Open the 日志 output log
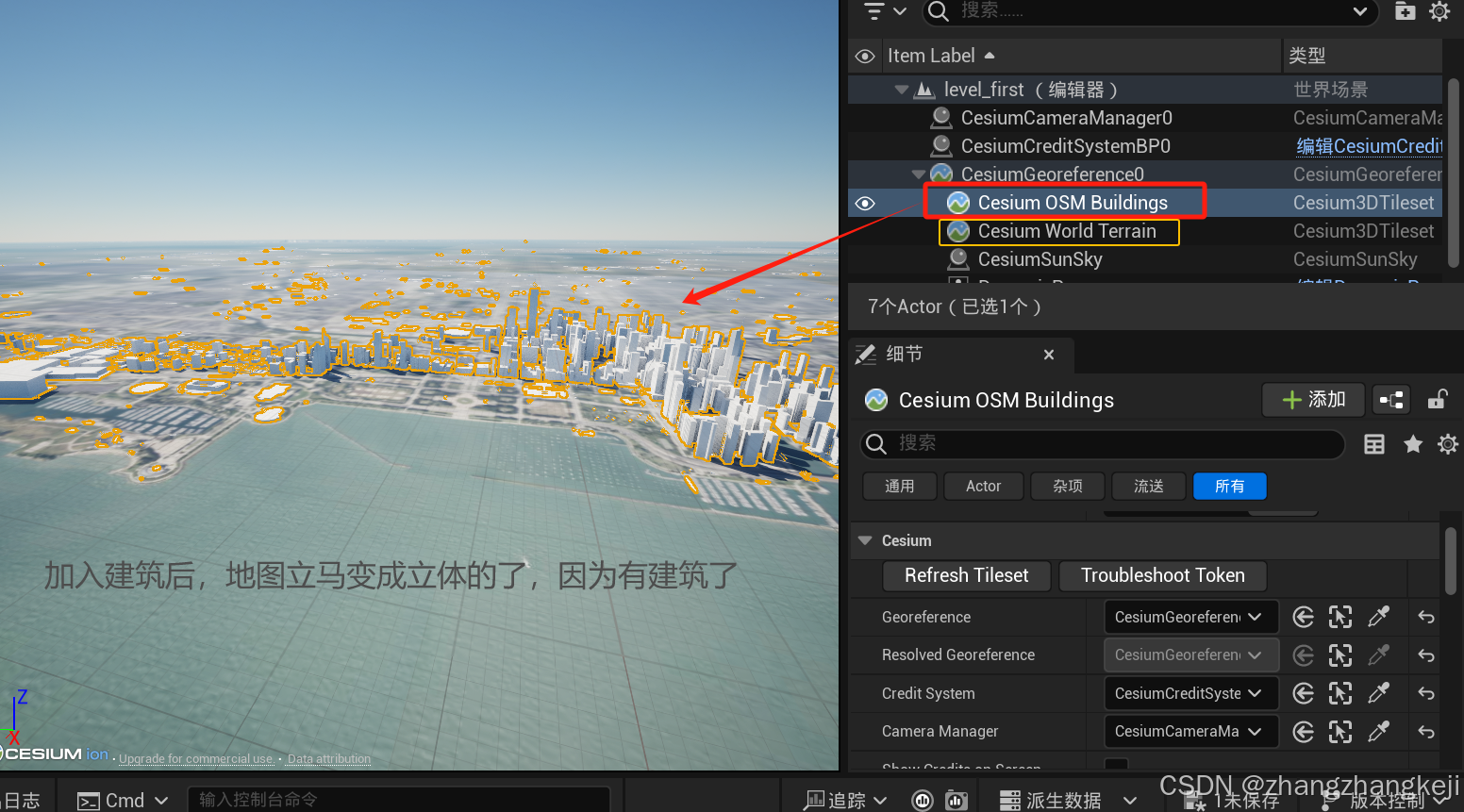This screenshot has height=812, width=1464. [x=21, y=801]
